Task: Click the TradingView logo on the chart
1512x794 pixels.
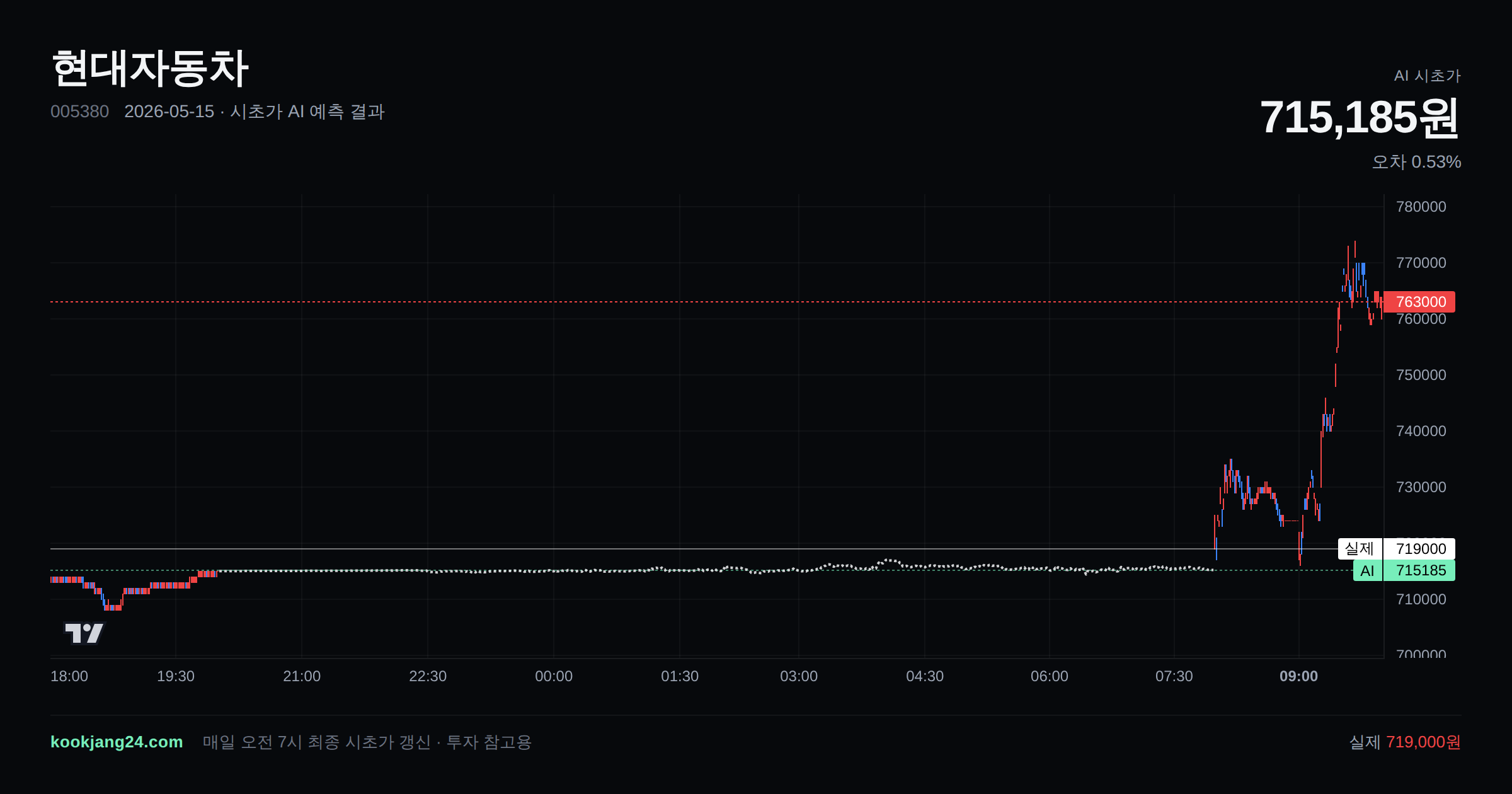Action: [x=84, y=633]
